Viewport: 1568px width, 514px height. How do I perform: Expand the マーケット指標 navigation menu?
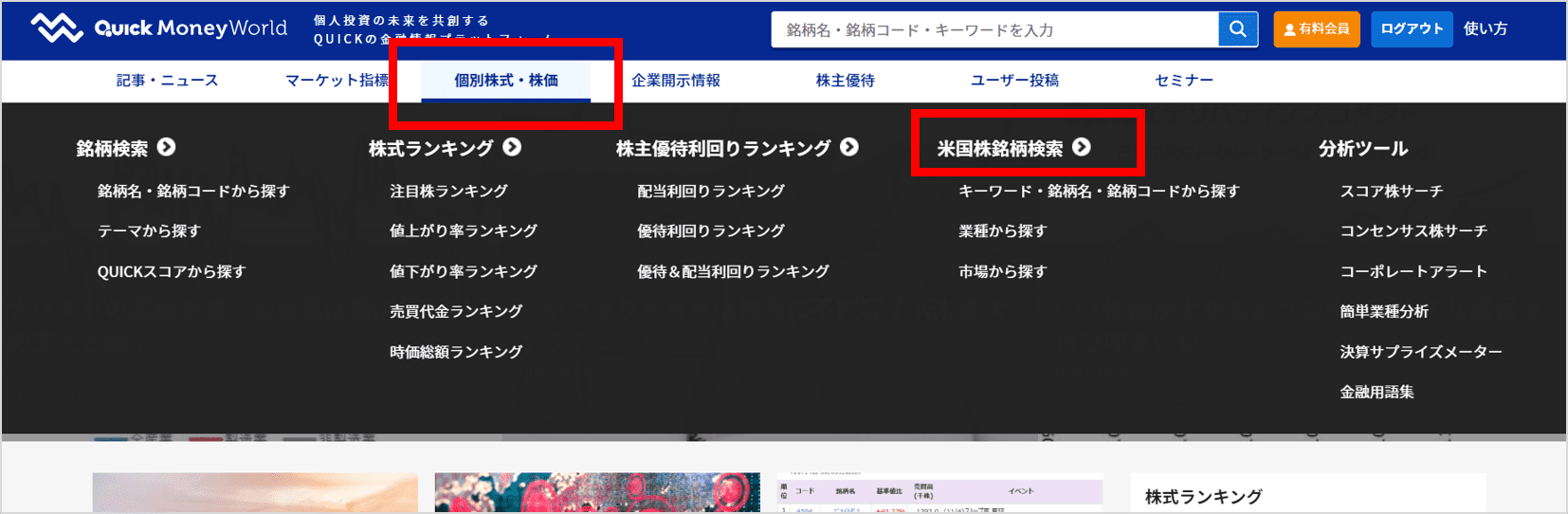pyautogui.click(x=337, y=81)
